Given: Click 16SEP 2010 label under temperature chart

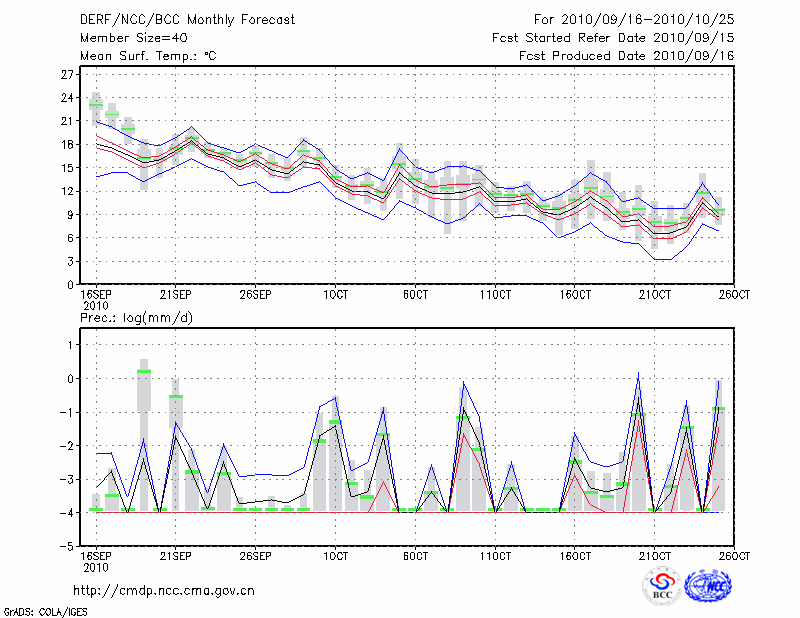Looking at the screenshot, I should 96,301.
